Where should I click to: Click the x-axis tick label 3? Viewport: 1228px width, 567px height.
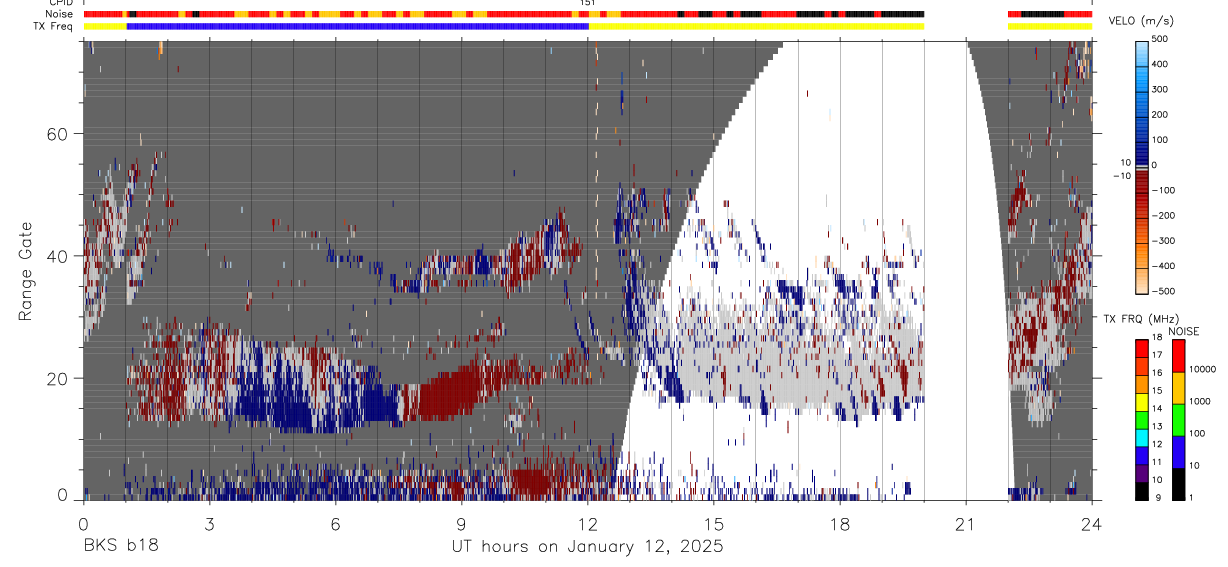pos(209,523)
